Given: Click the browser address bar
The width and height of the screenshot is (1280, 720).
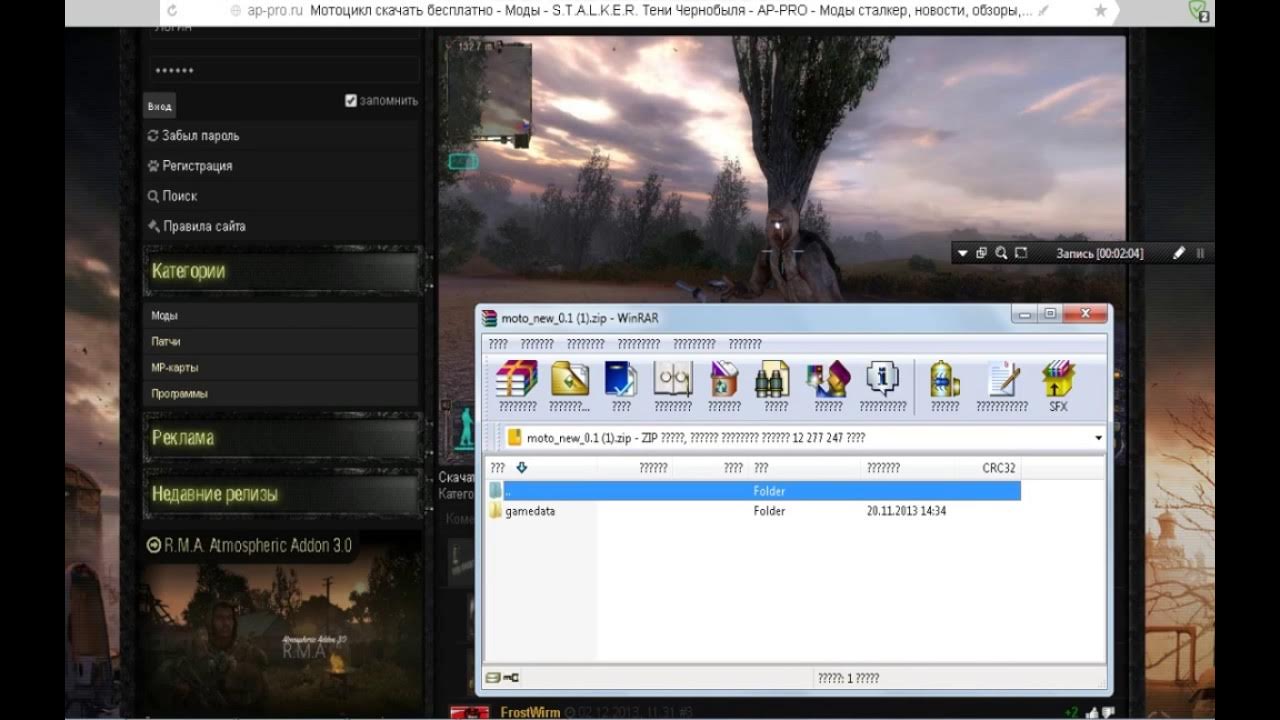Looking at the screenshot, I should (x=640, y=11).
